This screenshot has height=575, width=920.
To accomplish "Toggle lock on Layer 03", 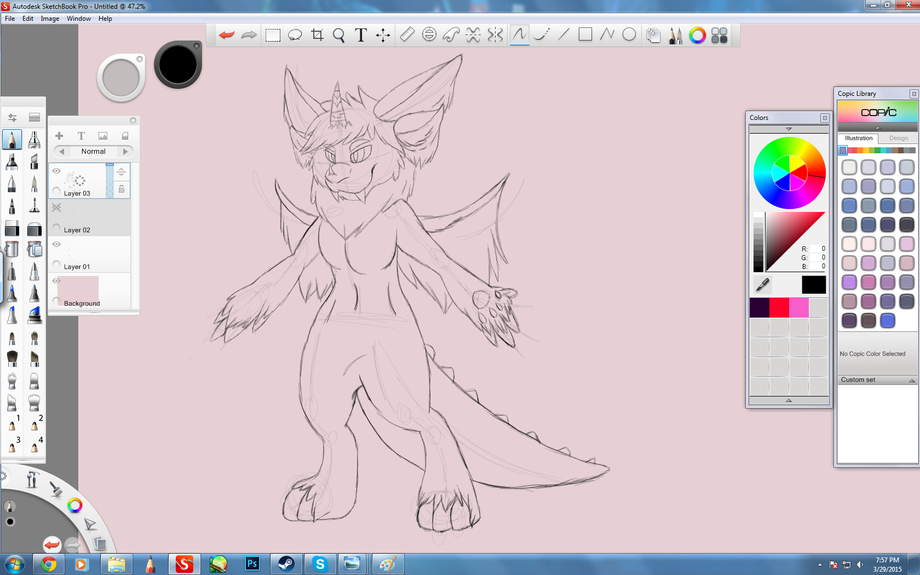I will [121, 188].
